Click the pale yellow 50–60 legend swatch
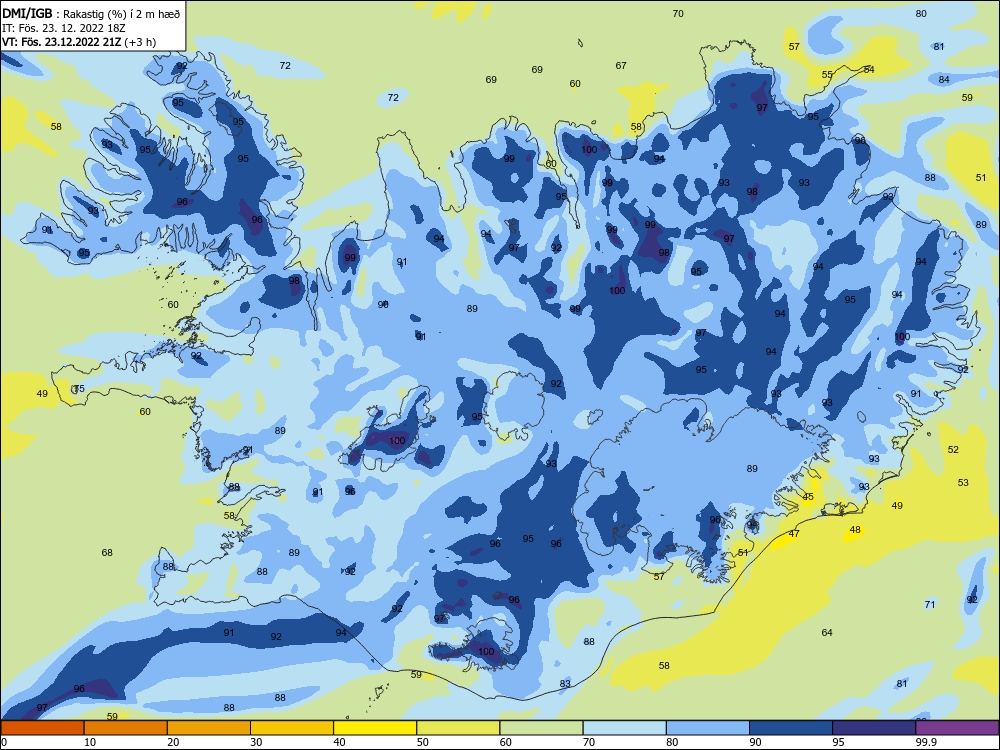 (x=458, y=728)
